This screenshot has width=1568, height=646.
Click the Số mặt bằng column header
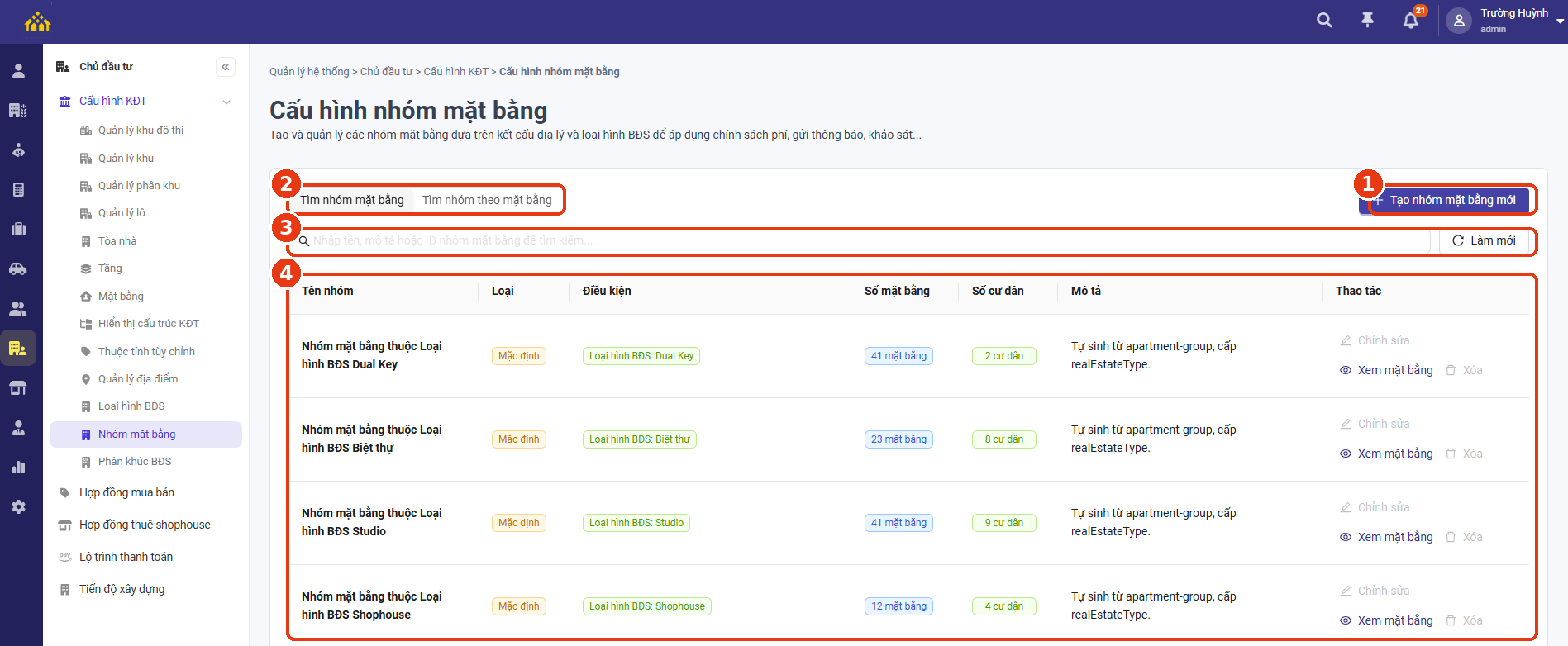coord(897,291)
